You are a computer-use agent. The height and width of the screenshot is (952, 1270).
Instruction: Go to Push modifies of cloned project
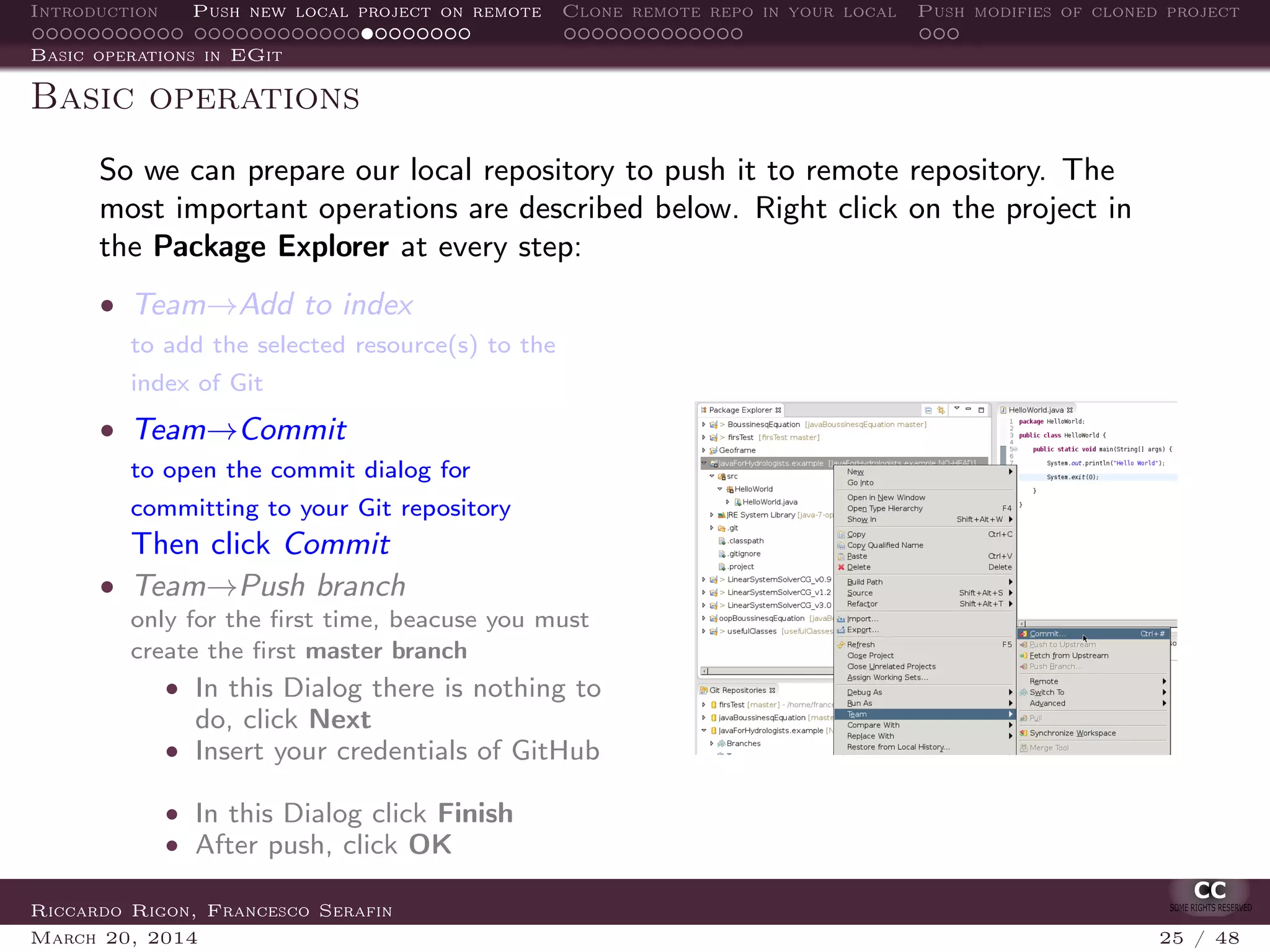coord(1079,12)
